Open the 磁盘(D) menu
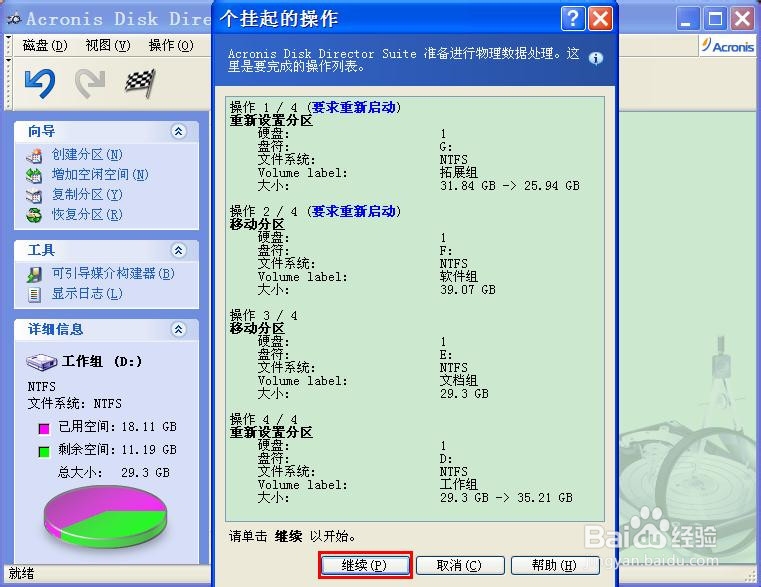 pyautogui.click(x=45, y=46)
